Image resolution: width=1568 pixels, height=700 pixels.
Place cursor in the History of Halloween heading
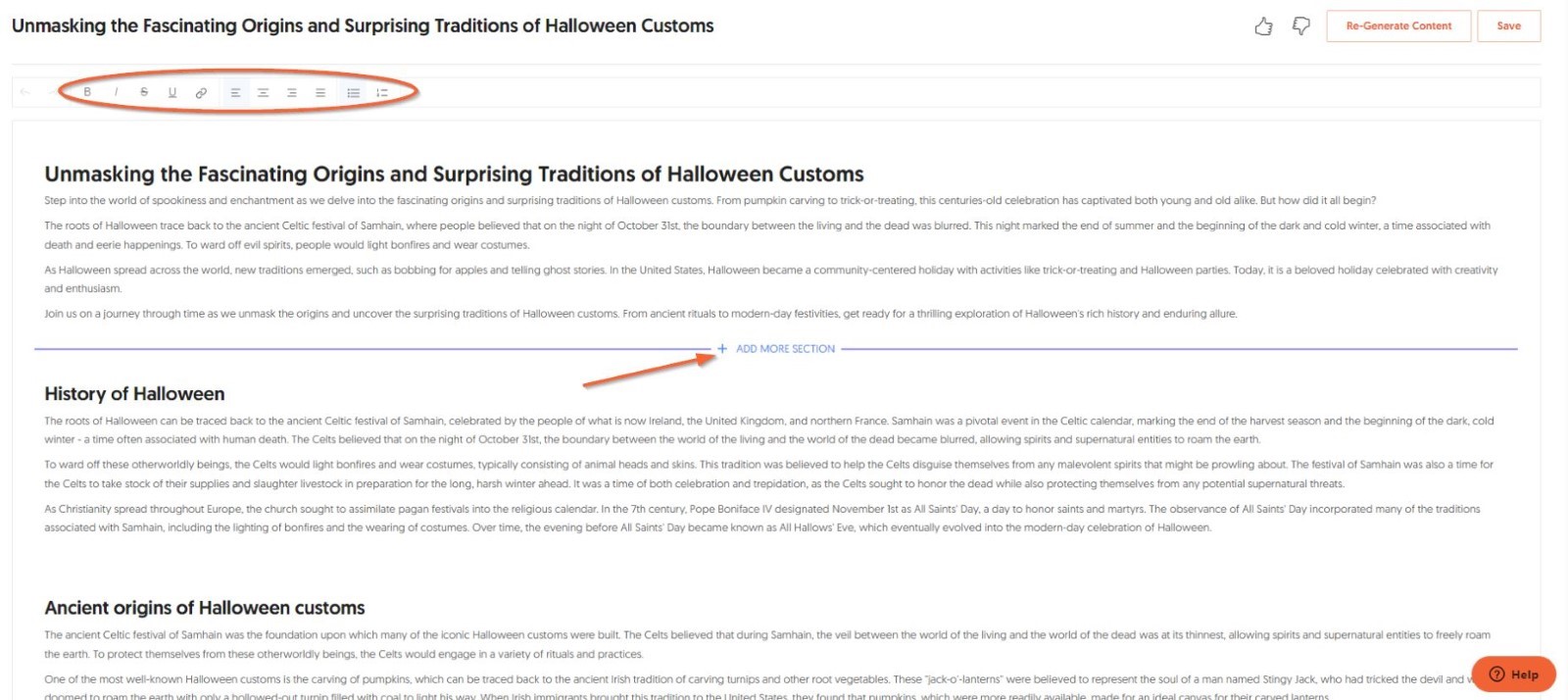(x=134, y=394)
